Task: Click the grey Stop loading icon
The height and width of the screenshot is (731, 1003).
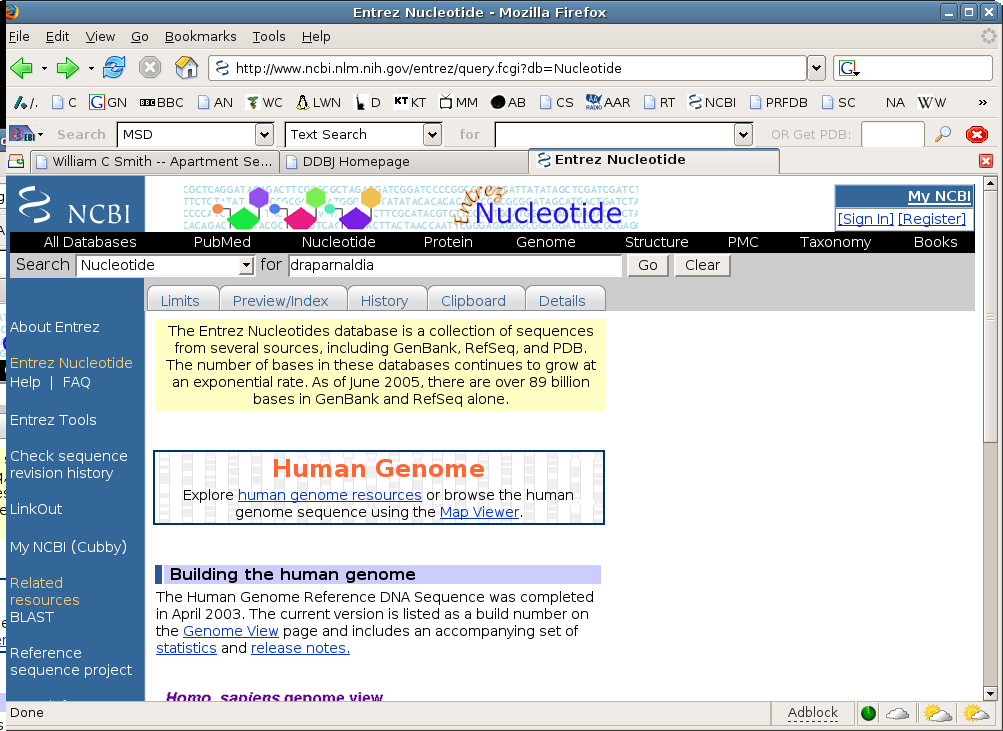Action: pyautogui.click(x=150, y=67)
